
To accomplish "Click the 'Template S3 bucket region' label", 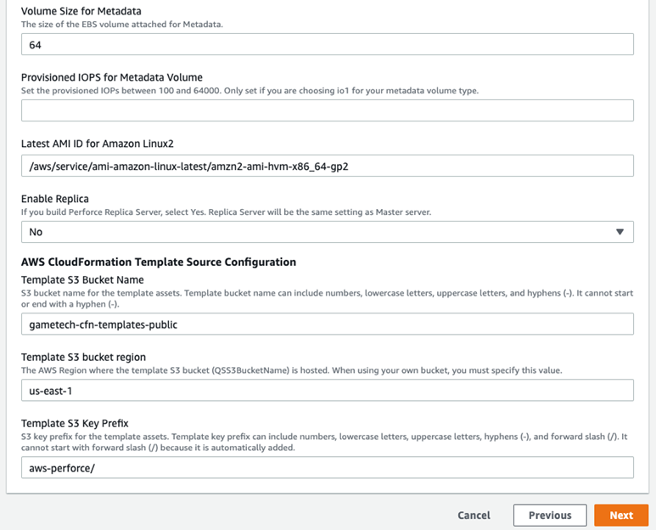I will [x=83, y=357].
